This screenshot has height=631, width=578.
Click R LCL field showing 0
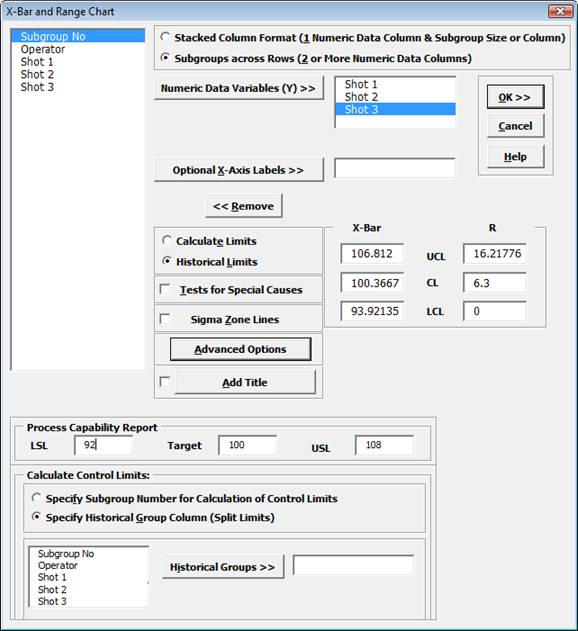[495, 311]
